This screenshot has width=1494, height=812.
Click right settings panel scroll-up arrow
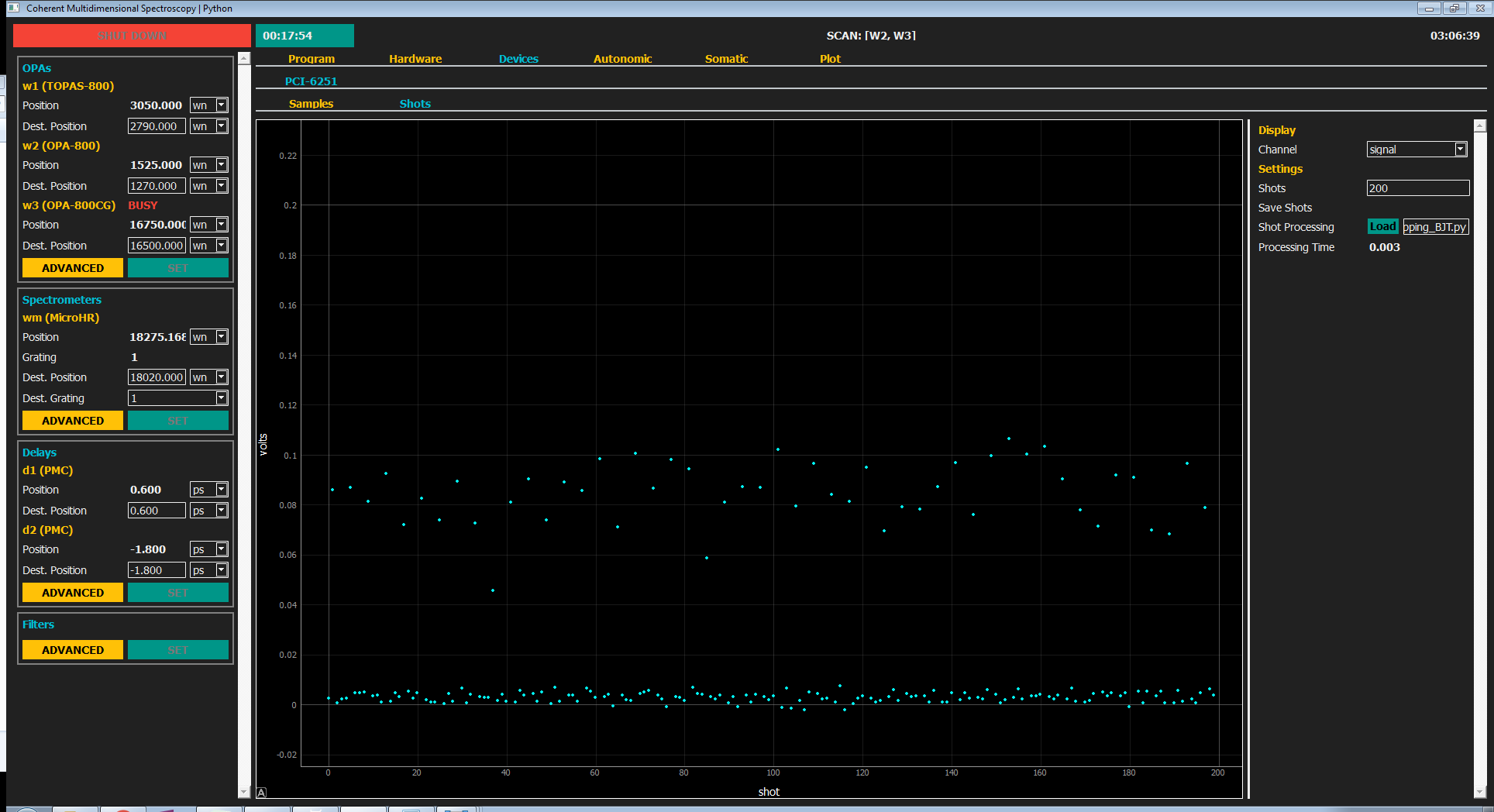pos(1479,126)
